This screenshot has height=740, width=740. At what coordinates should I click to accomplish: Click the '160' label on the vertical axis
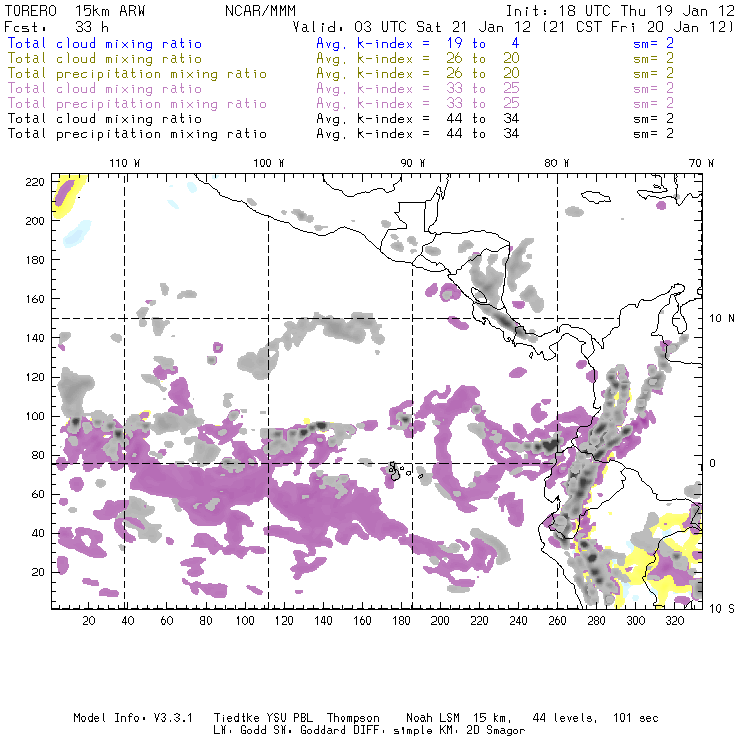35,299
